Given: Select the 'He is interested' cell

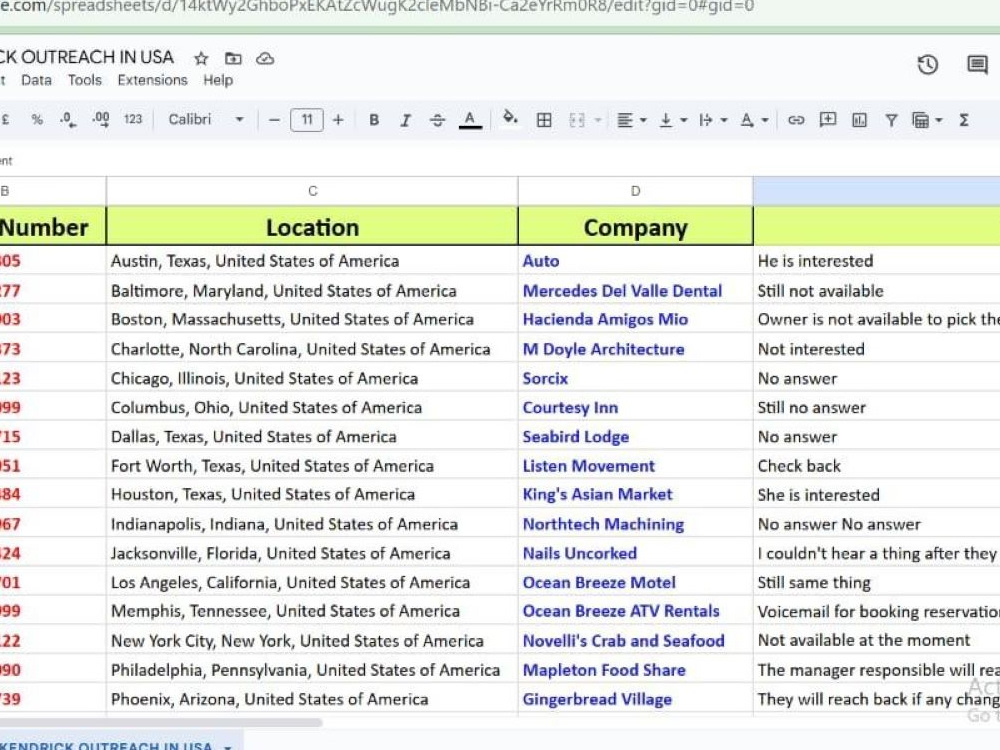Looking at the screenshot, I should pos(876,261).
